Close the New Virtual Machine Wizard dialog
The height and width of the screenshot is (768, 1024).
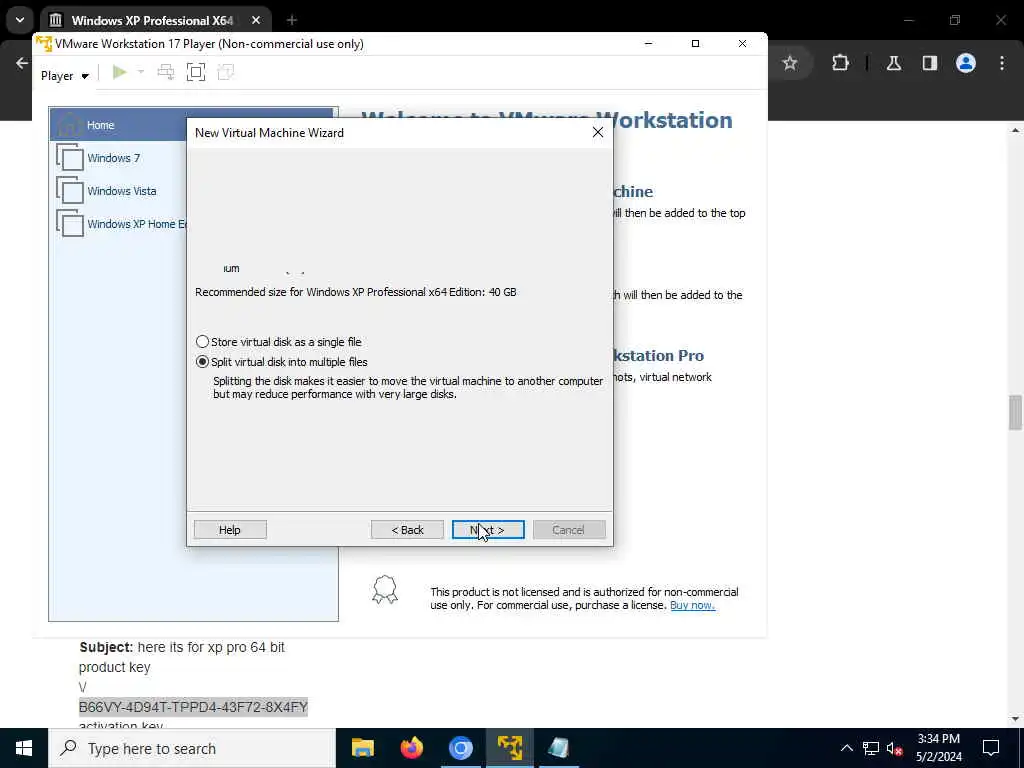598,133
